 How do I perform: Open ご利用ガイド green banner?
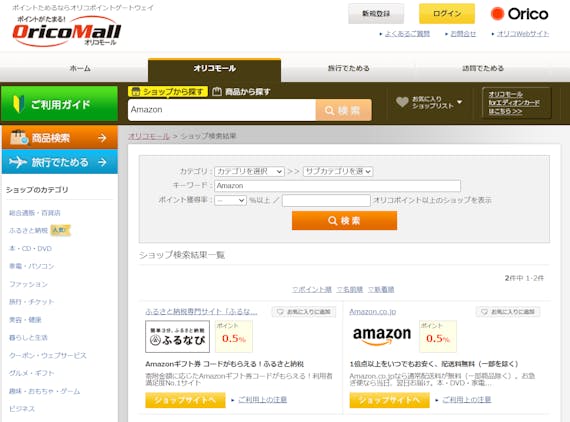click(59, 104)
